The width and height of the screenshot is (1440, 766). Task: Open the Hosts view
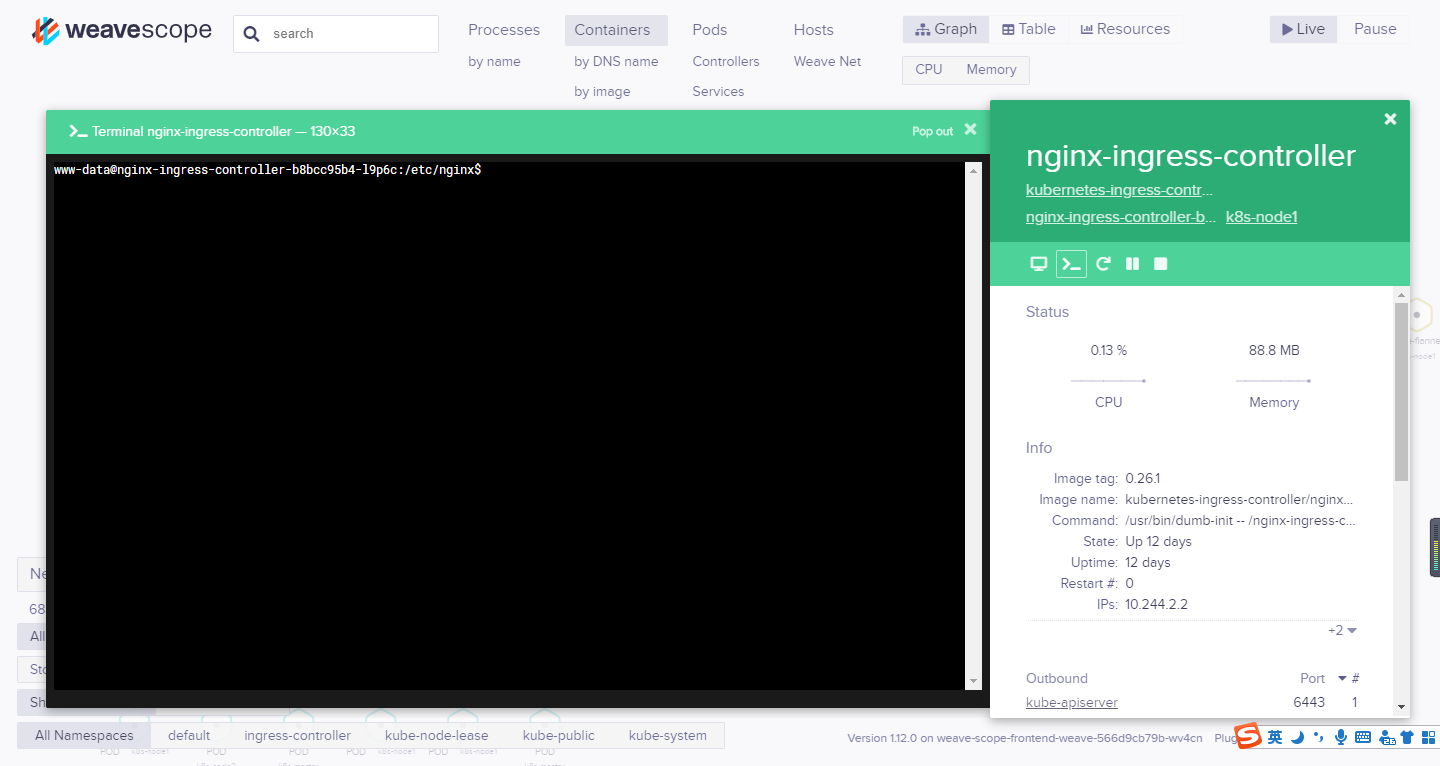point(814,30)
